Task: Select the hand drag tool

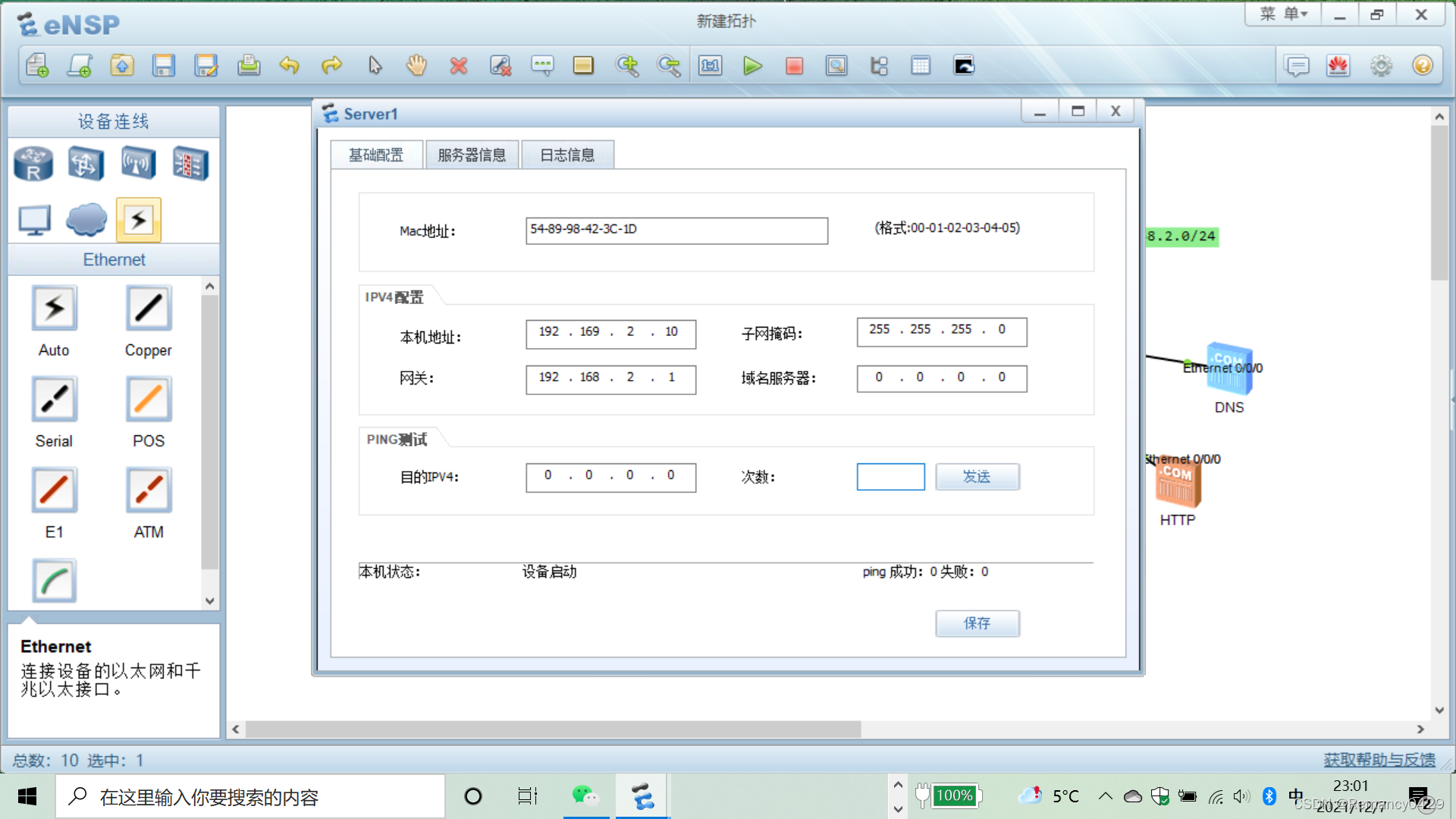Action: click(x=416, y=66)
